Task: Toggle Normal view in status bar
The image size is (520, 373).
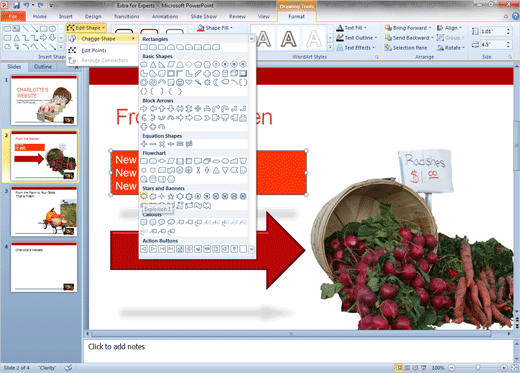Action: (x=398, y=368)
